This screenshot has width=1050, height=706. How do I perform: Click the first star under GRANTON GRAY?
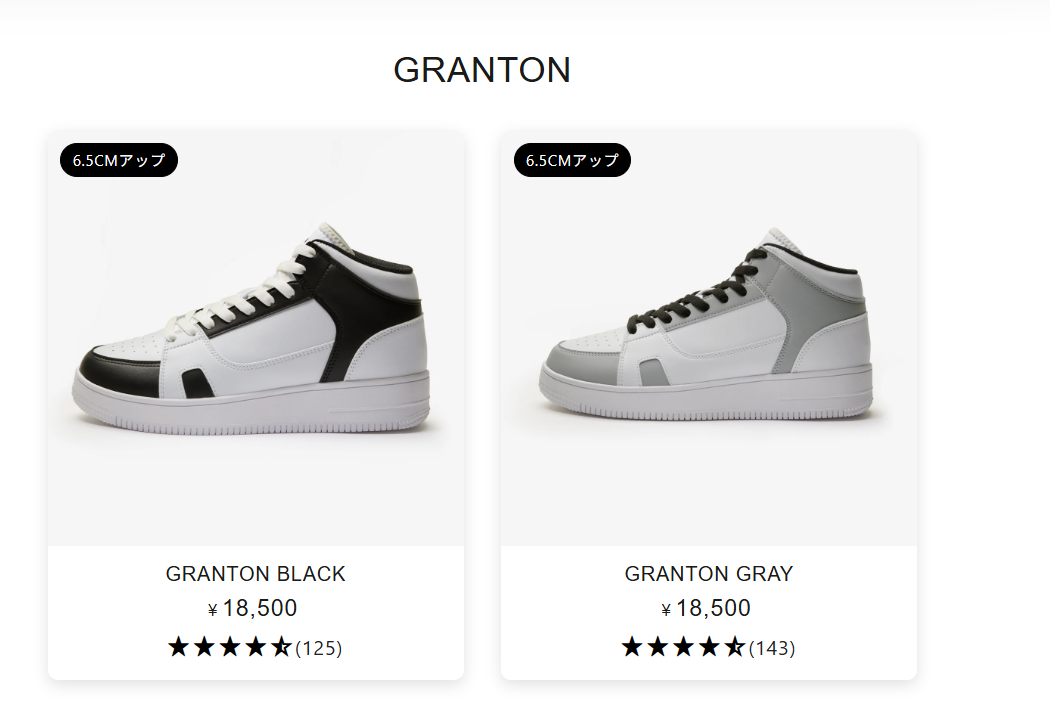tap(632, 647)
